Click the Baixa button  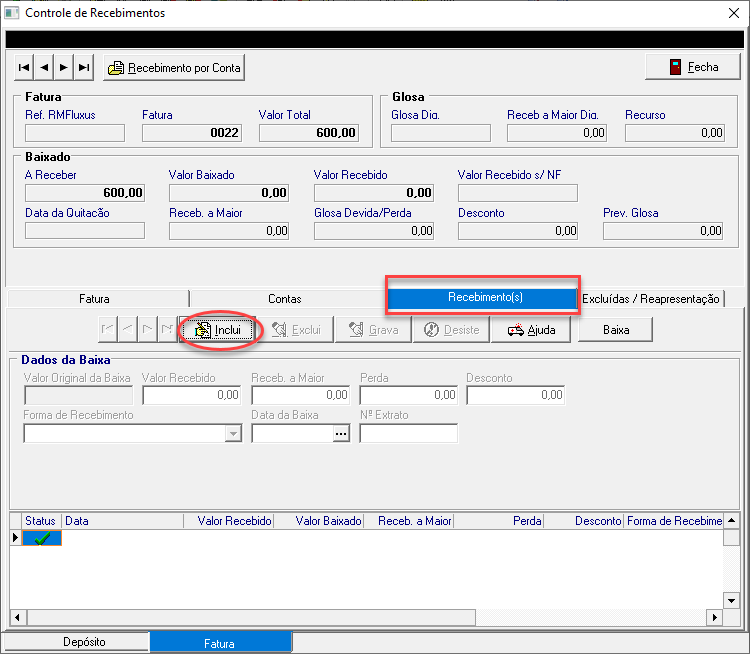616,330
